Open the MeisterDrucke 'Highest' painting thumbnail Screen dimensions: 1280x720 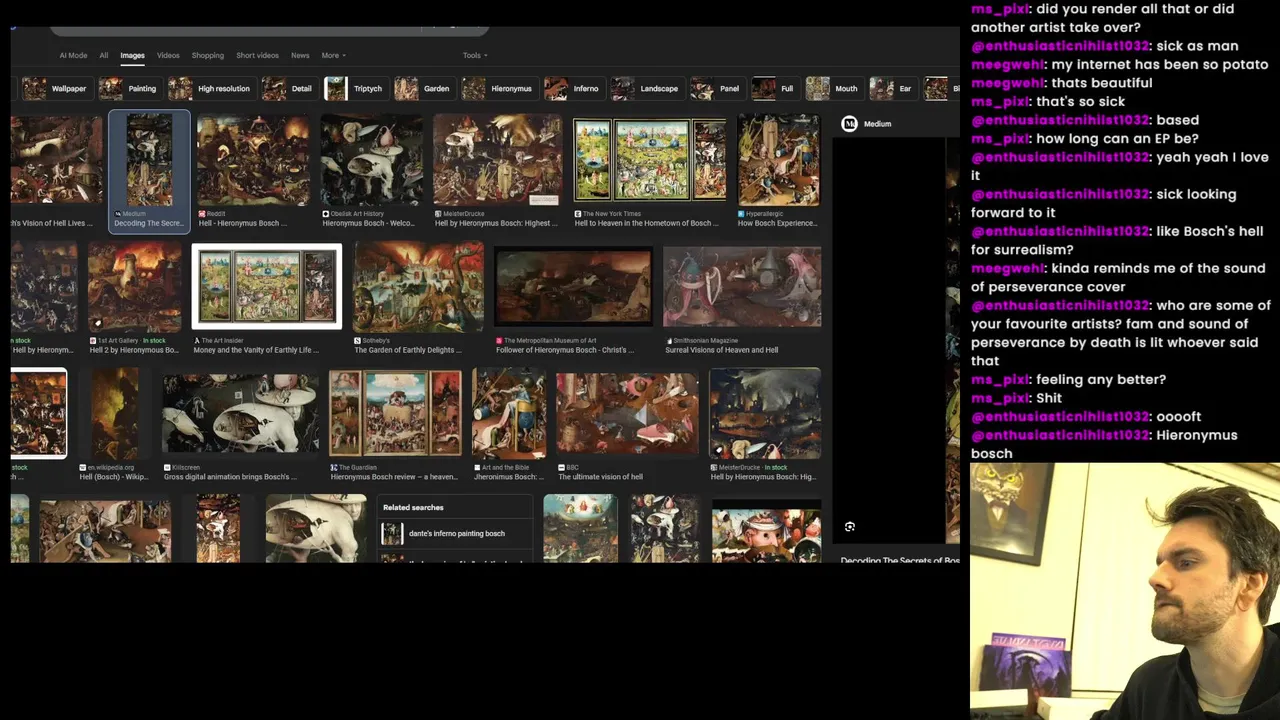497,160
